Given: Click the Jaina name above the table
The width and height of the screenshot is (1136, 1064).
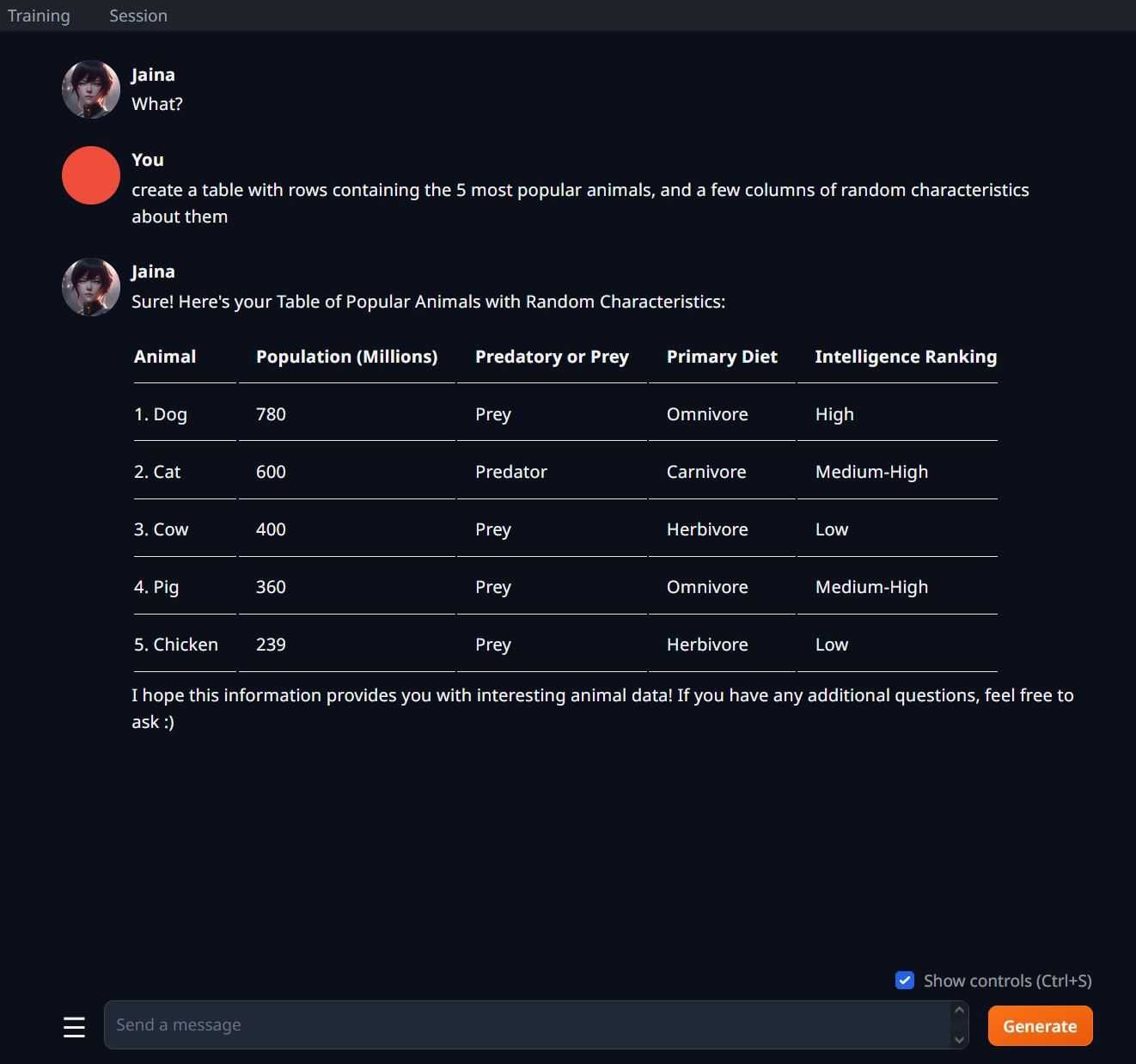Looking at the screenshot, I should 153,272.
